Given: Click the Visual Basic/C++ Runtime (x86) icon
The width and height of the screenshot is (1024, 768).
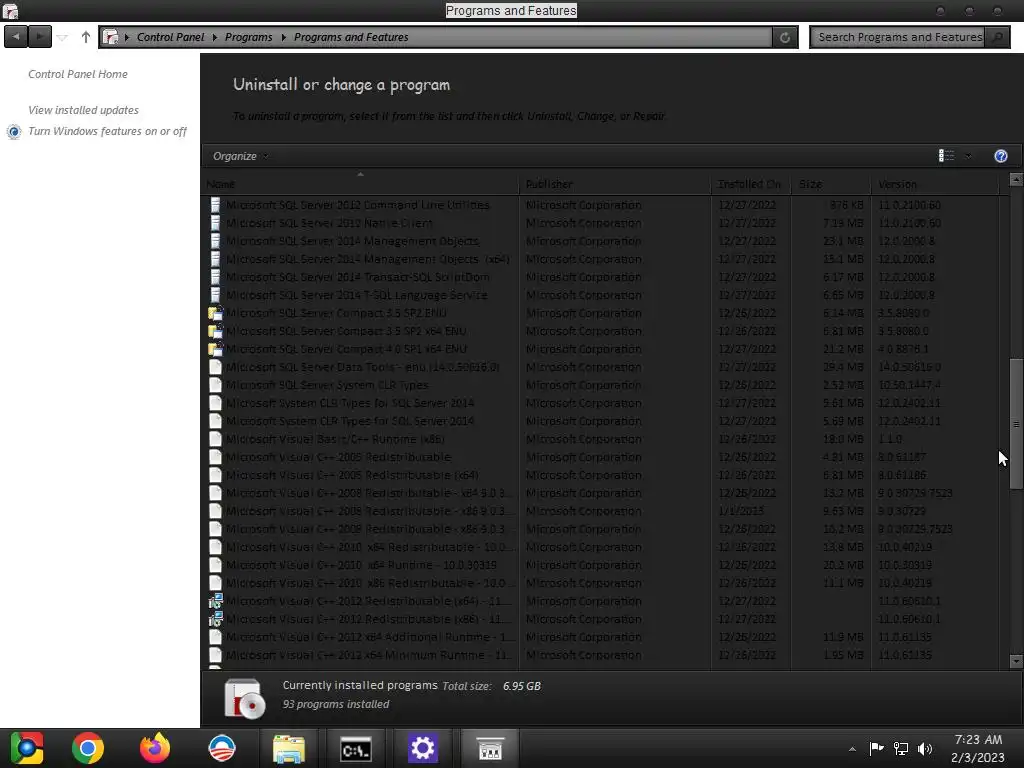Looking at the screenshot, I should (x=215, y=439).
